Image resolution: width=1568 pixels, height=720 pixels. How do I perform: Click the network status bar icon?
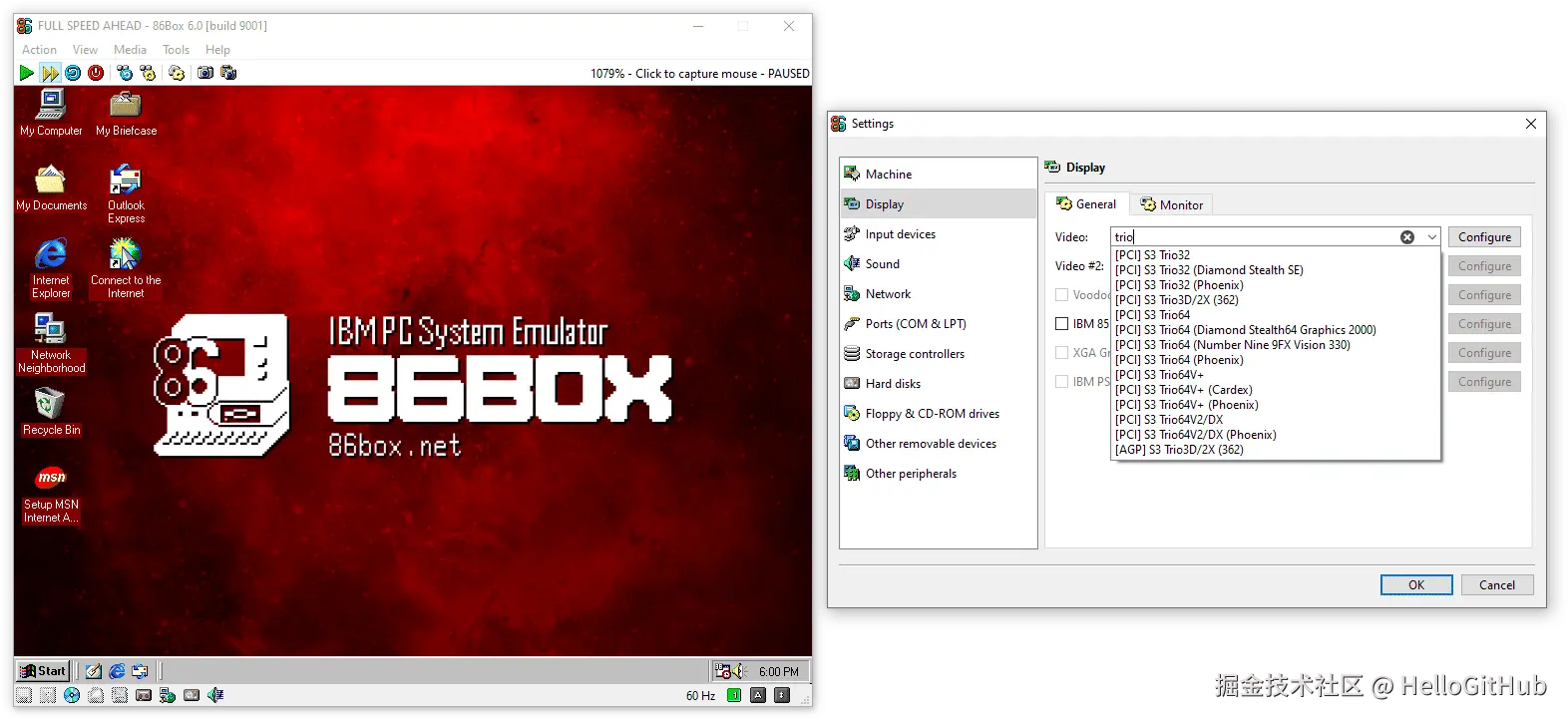pyautogui.click(x=168, y=695)
